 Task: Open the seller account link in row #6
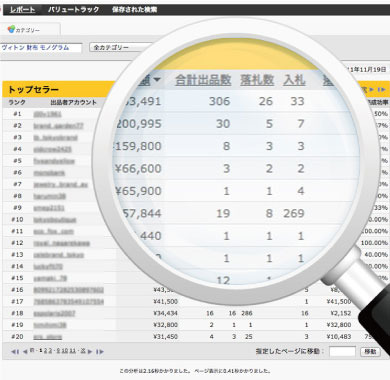(49, 173)
